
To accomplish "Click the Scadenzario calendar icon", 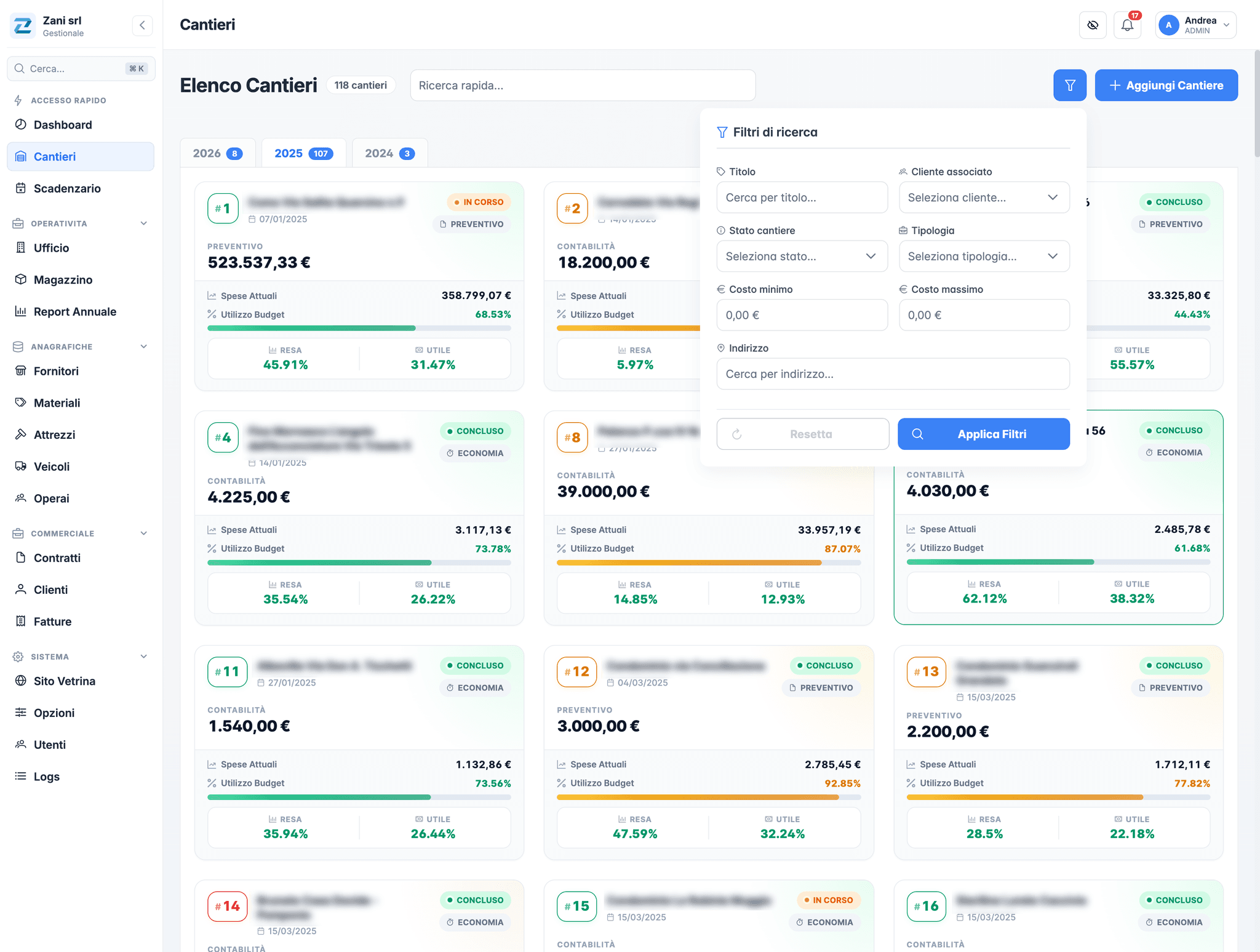I will [21, 188].
